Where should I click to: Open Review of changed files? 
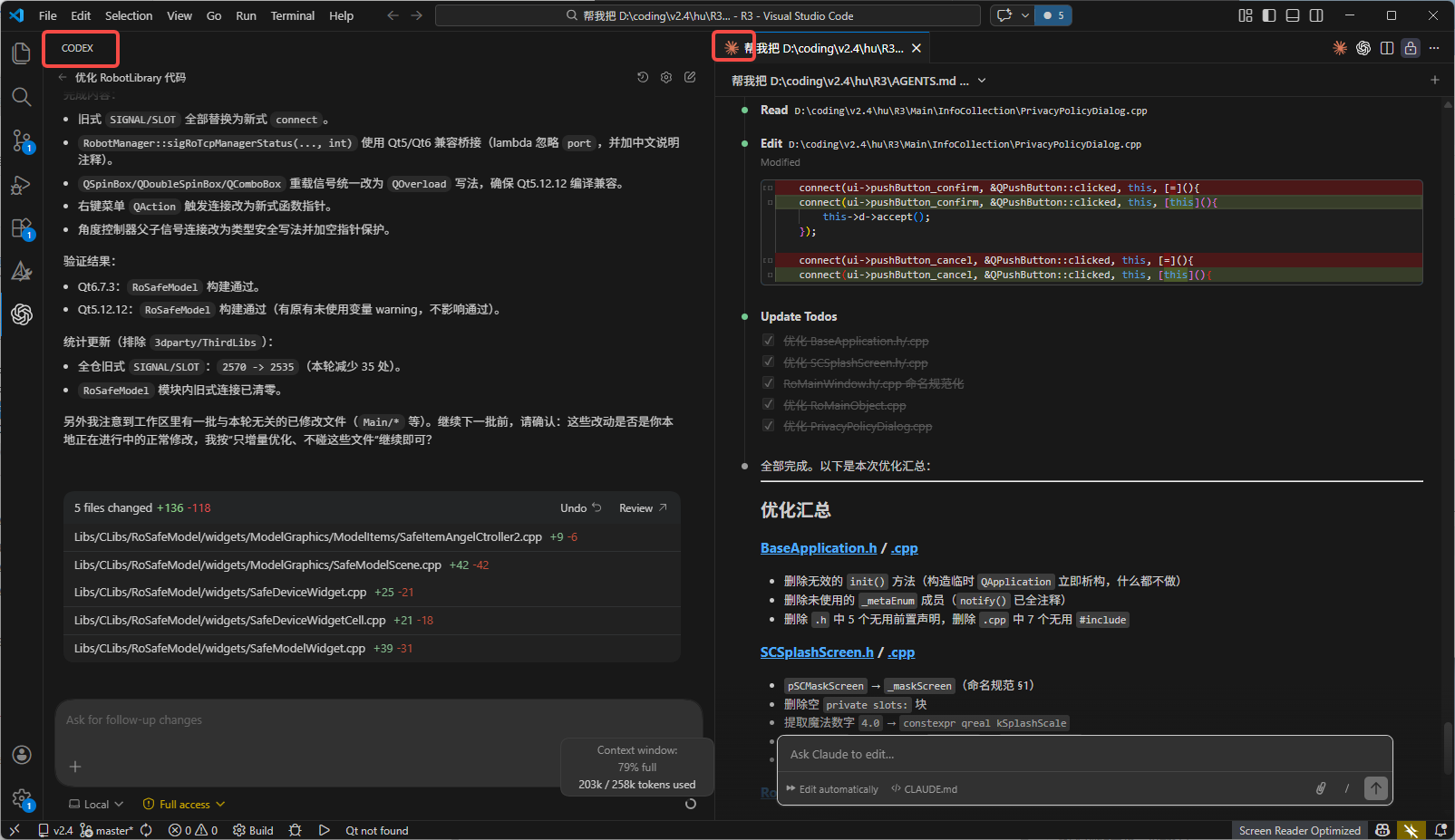click(643, 507)
